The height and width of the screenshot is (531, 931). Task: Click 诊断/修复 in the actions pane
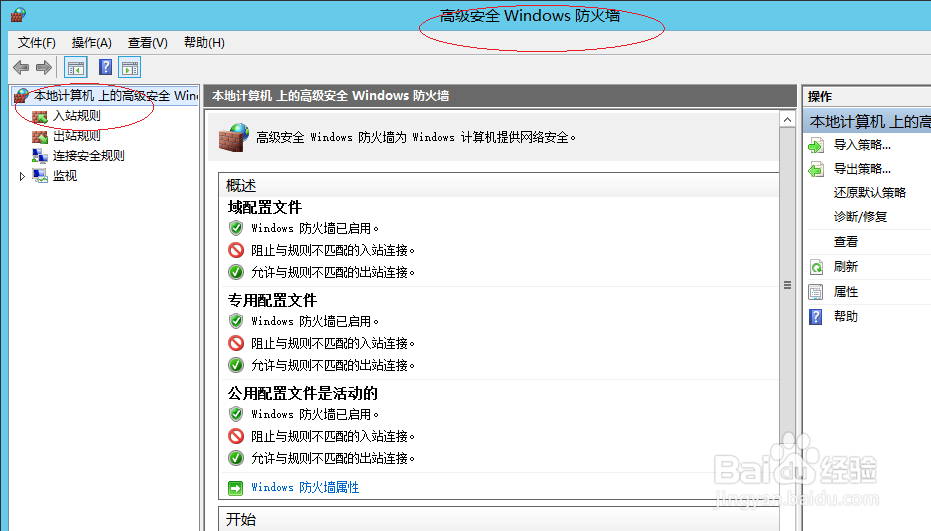click(x=860, y=217)
